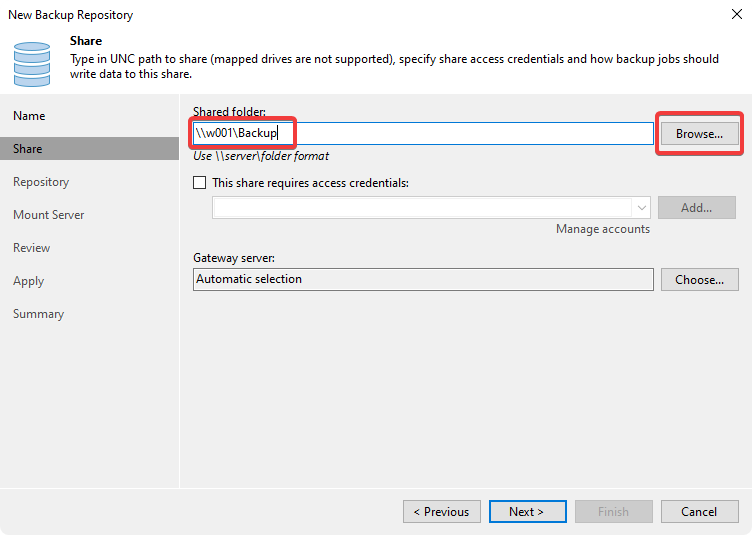Go to the Name step in sidebar
752x535 pixels.
click(x=29, y=116)
